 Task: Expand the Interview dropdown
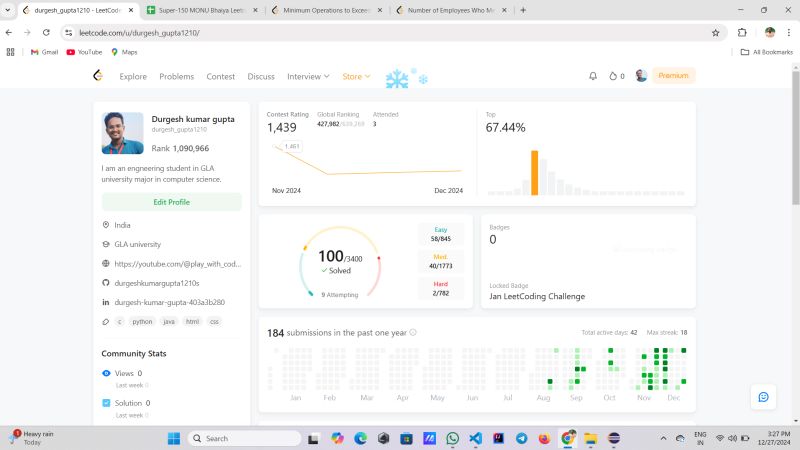pyautogui.click(x=308, y=76)
